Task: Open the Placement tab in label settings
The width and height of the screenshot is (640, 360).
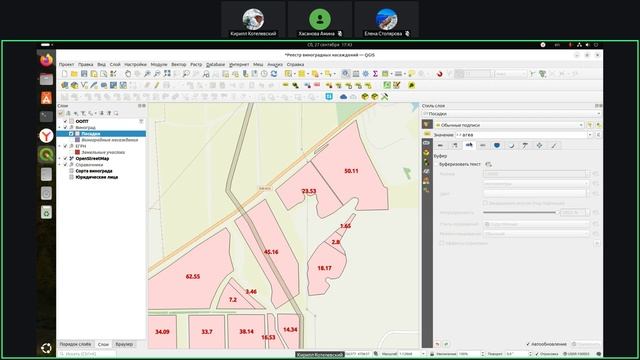Action: [x=539, y=145]
